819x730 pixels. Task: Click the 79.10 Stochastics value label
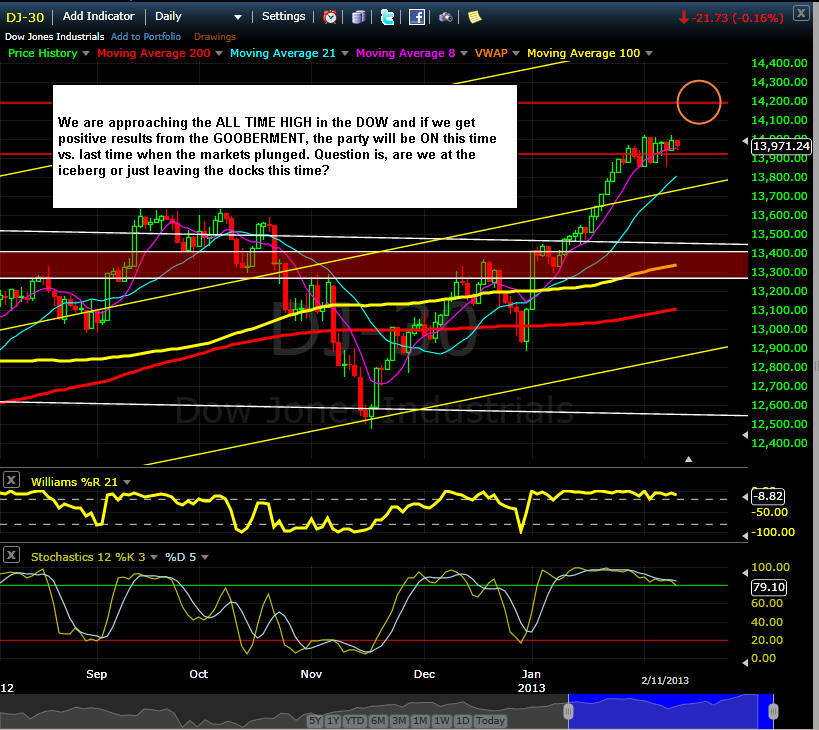tap(768, 587)
